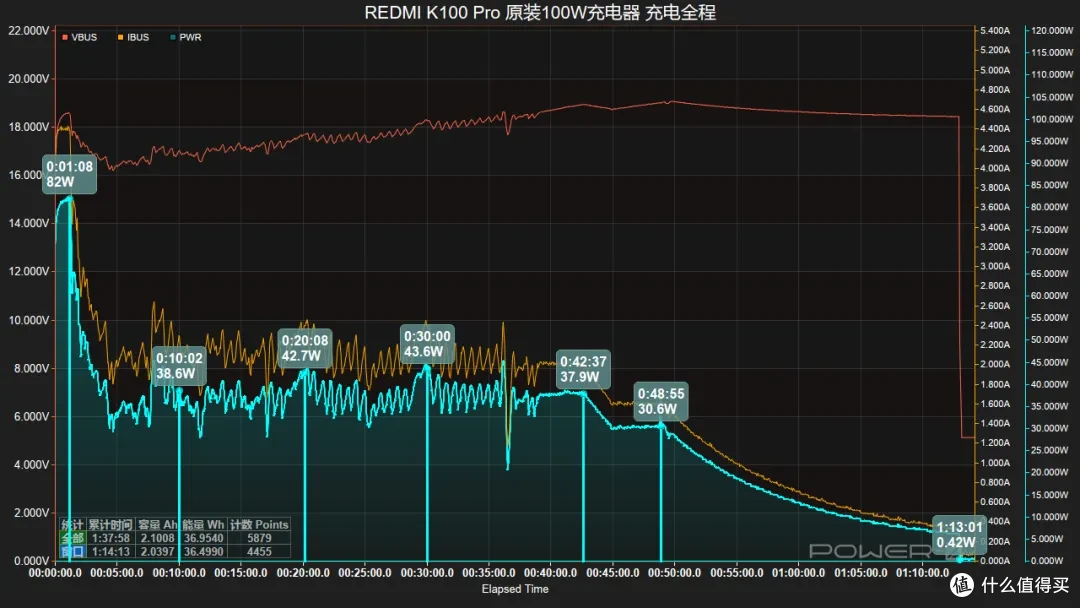The width and height of the screenshot is (1080, 608).
Task: Click the 00:25:00.0 time axis tick
Action: pyautogui.click(x=364, y=573)
